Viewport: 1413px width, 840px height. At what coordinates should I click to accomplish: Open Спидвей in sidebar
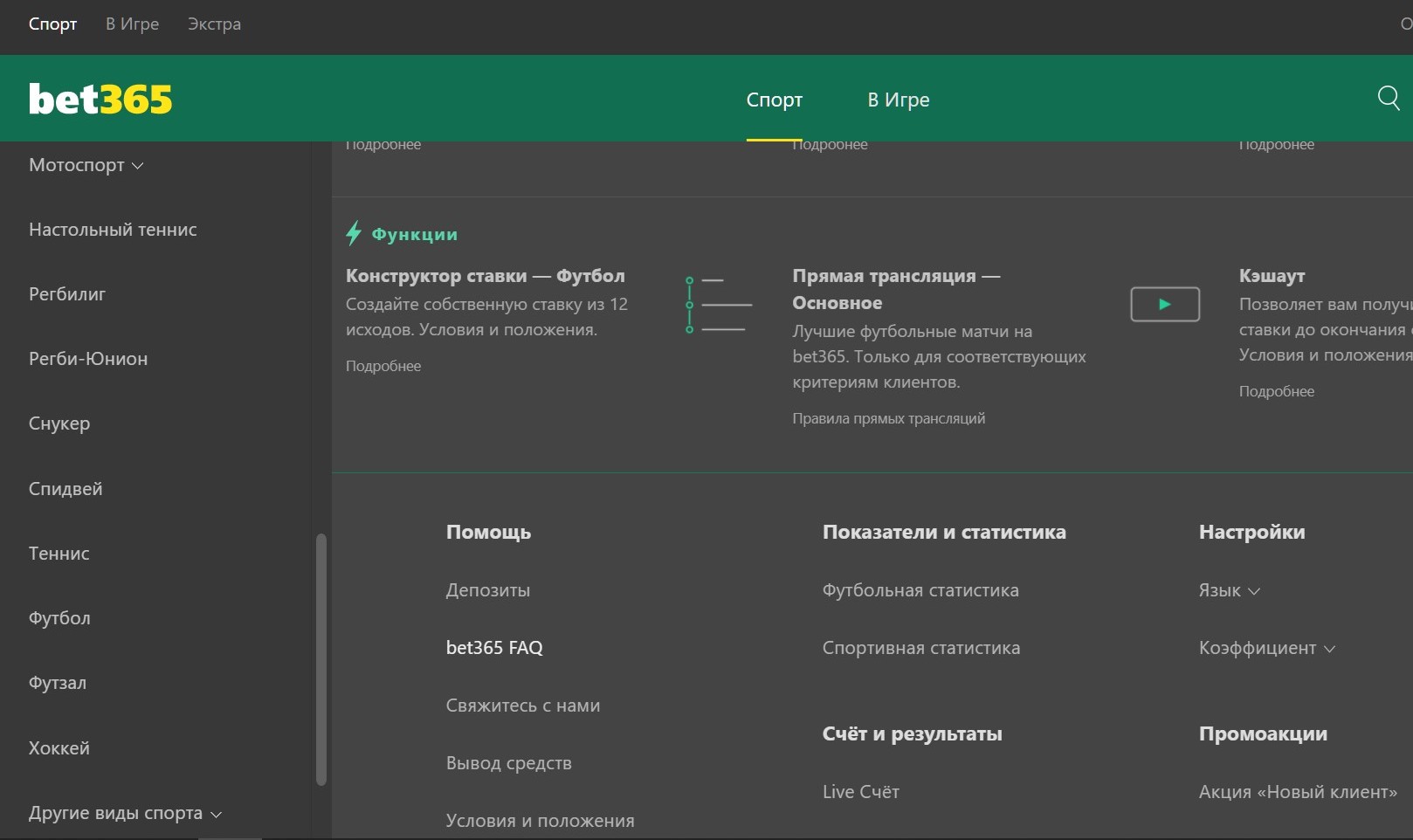point(65,489)
